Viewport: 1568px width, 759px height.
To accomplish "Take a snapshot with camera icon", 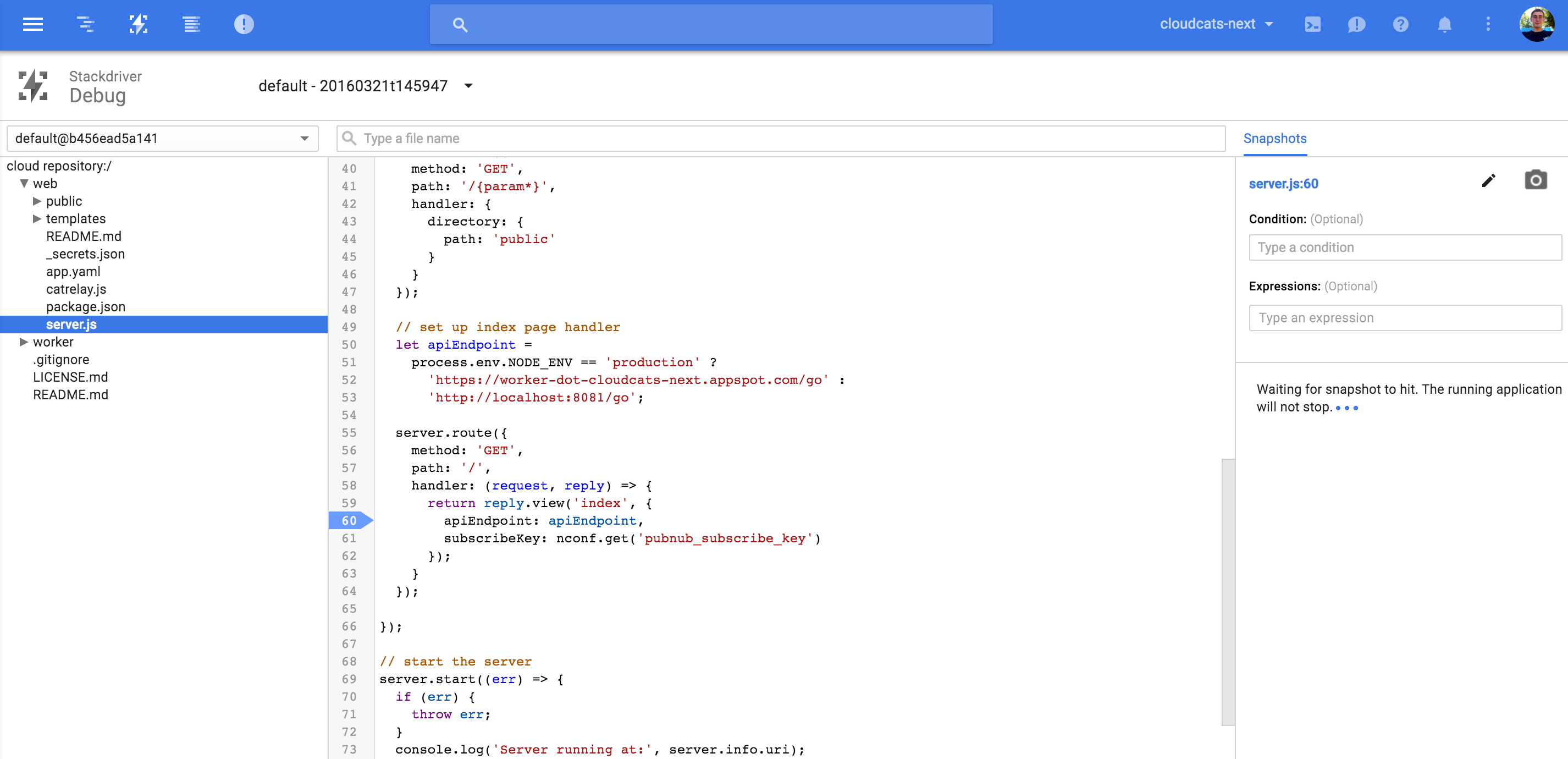I will click(1535, 180).
